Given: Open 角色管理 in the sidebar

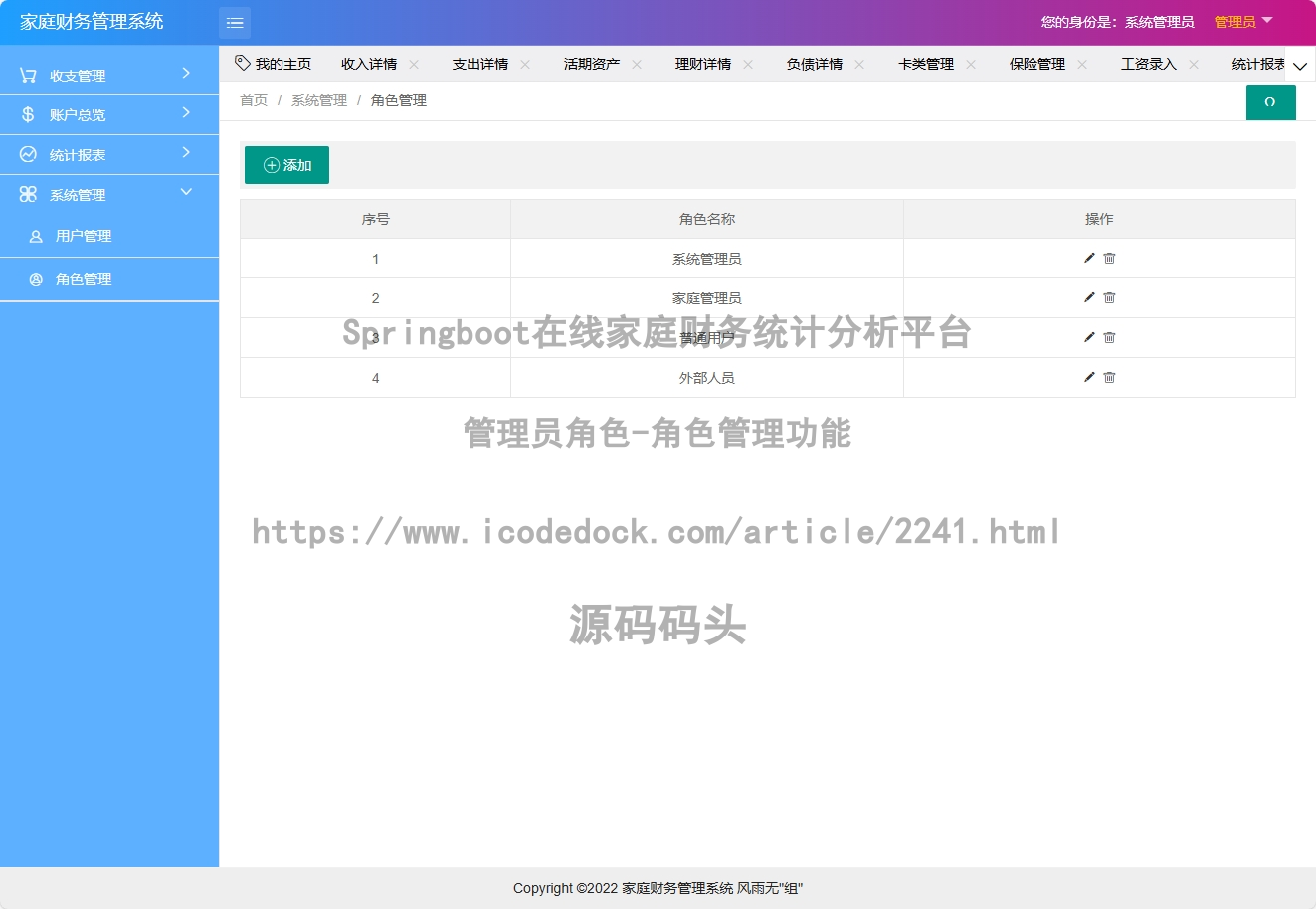Looking at the screenshot, I should (x=109, y=279).
